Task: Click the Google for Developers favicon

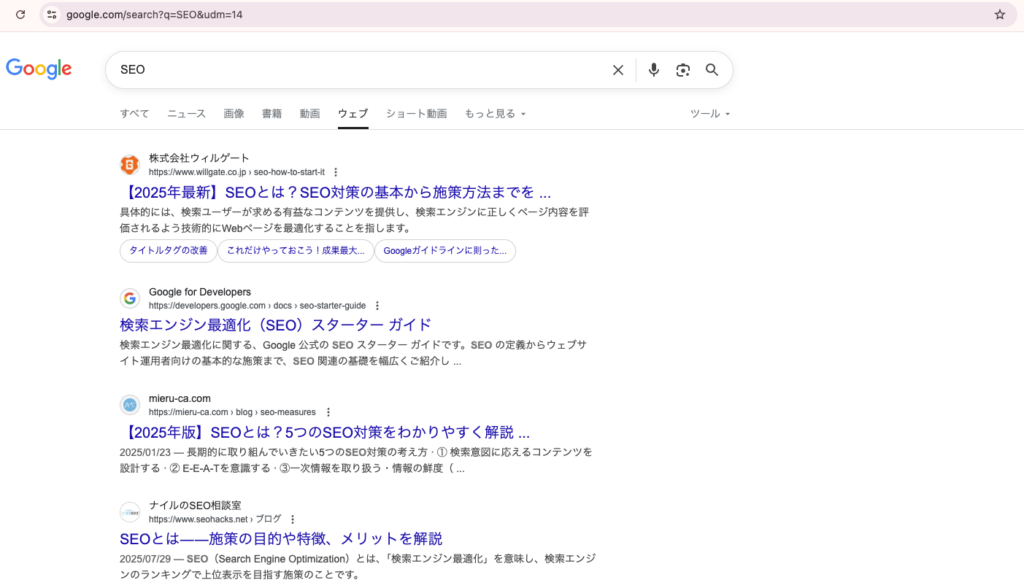Action: (130, 298)
